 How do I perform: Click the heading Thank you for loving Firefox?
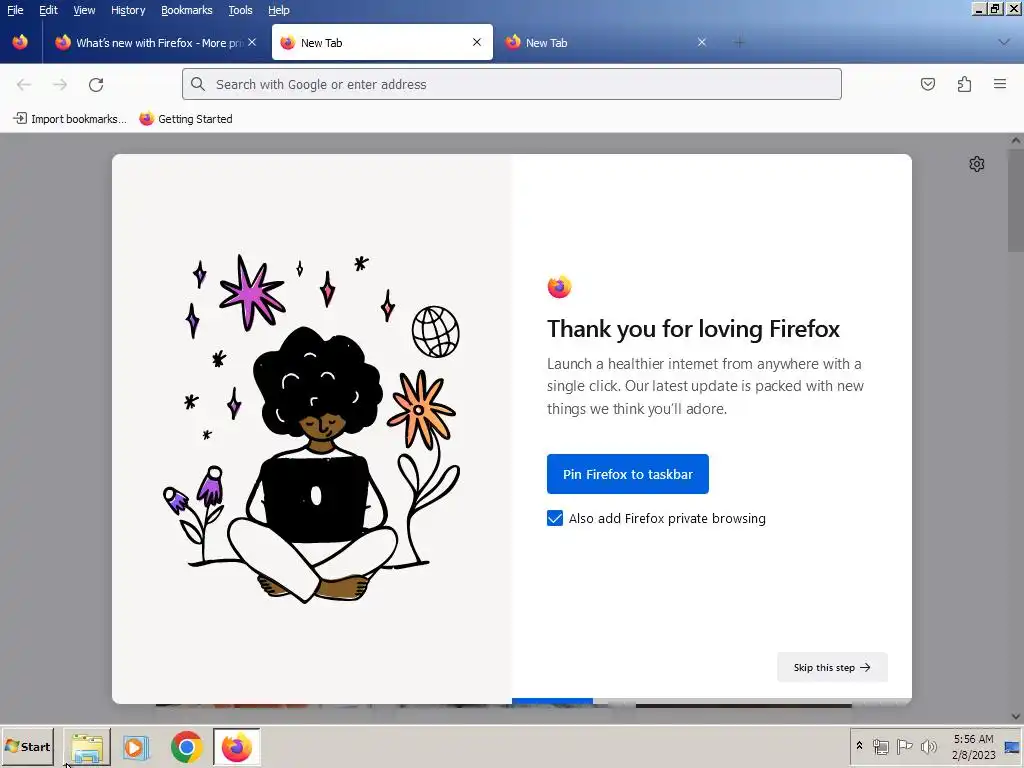(694, 329)
